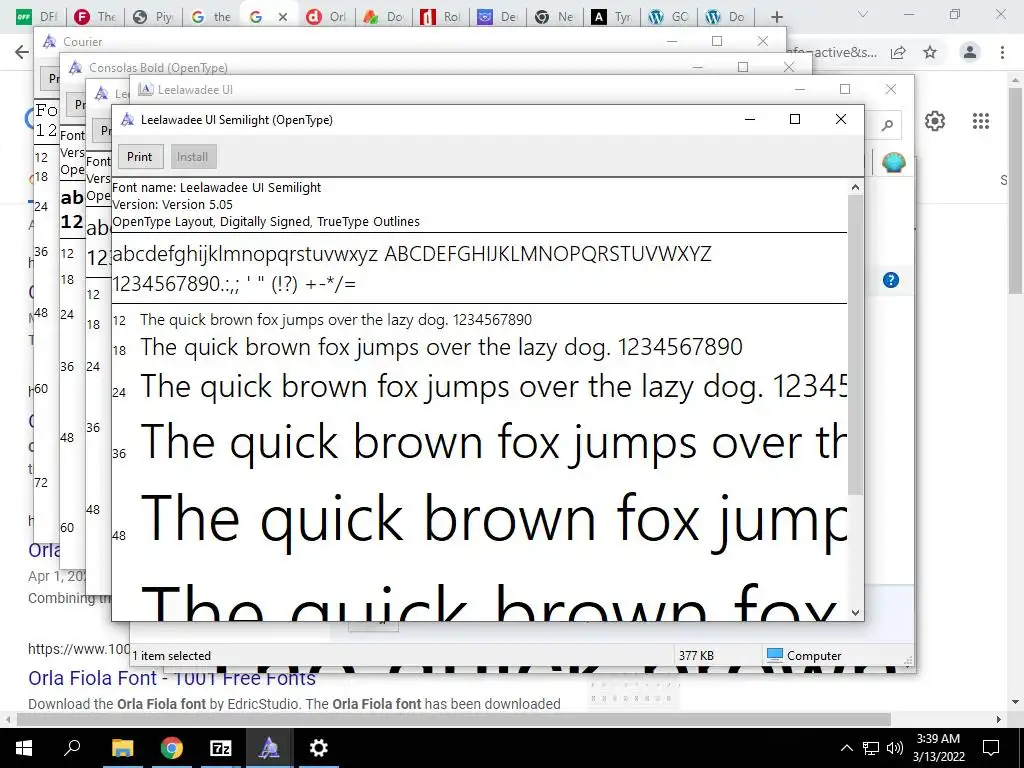Click the share page icon in address bar
1024x768 pixels.
click(898, 52)
